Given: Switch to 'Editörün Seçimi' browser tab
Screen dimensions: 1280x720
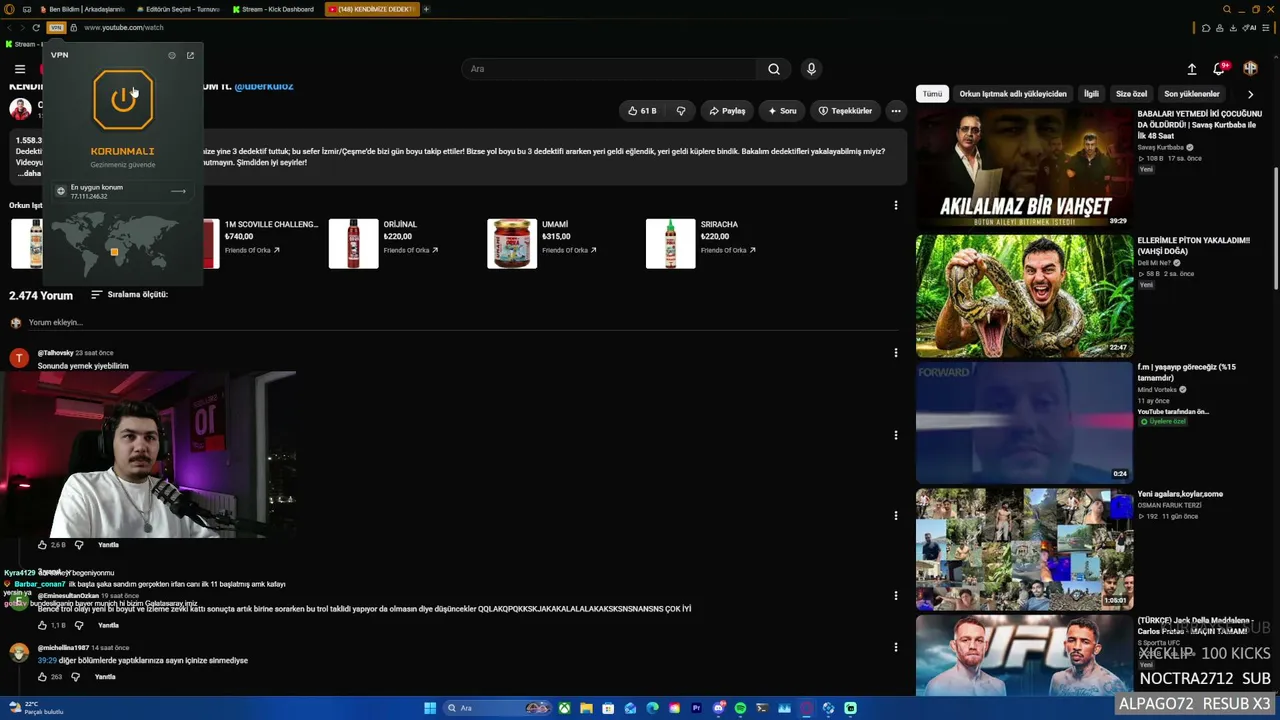Looking at the screenshot, I should pyautogui.click(x=179, y=9).
